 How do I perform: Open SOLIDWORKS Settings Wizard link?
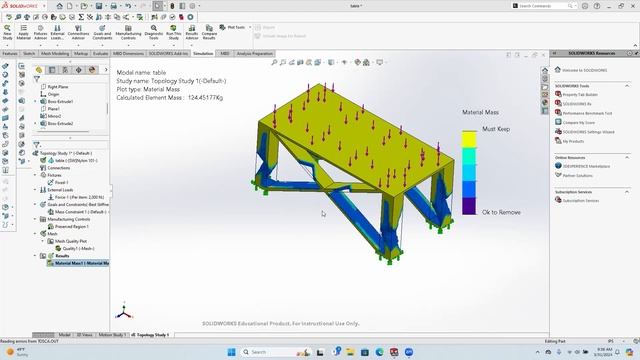(x=588, y=132)
